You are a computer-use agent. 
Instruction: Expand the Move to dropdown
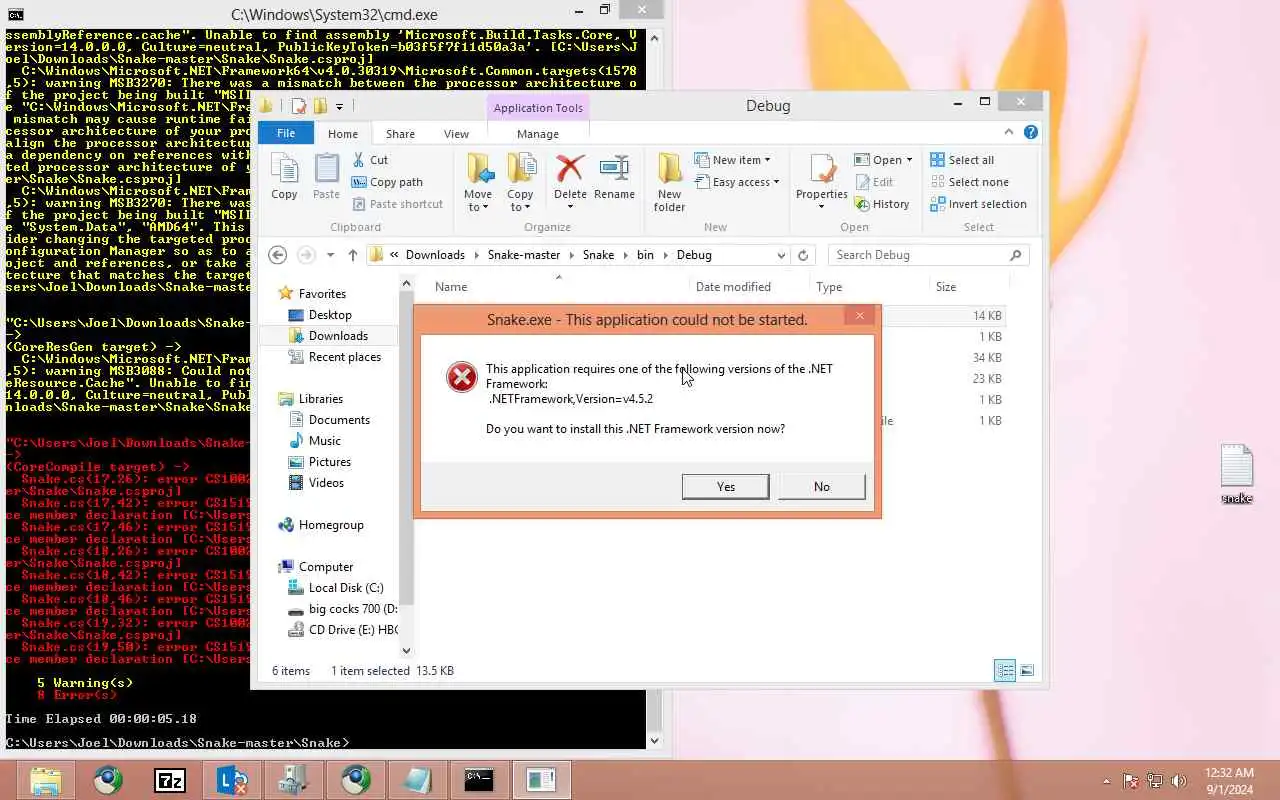tap(478, 201)
